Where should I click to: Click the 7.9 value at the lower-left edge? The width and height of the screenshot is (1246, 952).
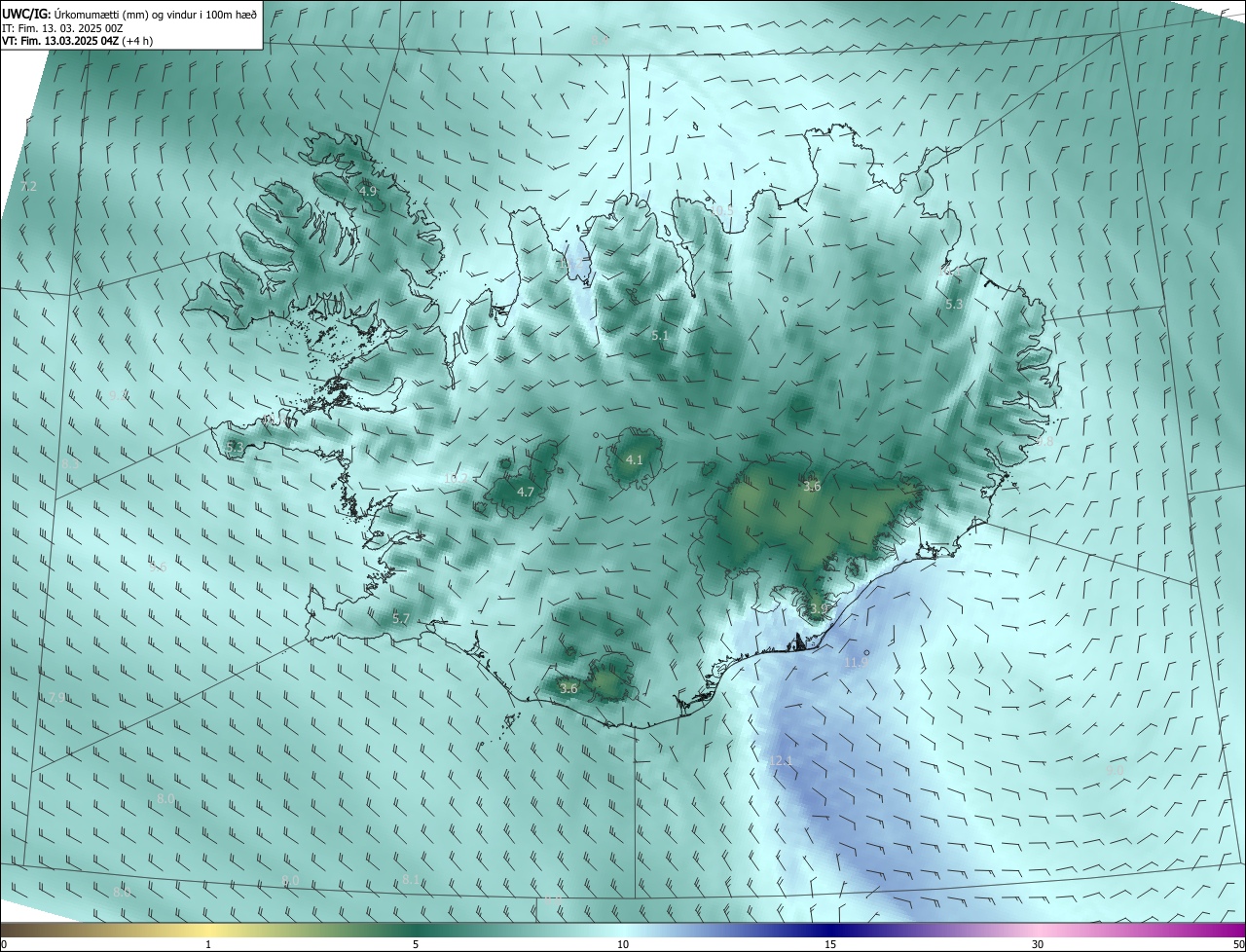(56, 698)
